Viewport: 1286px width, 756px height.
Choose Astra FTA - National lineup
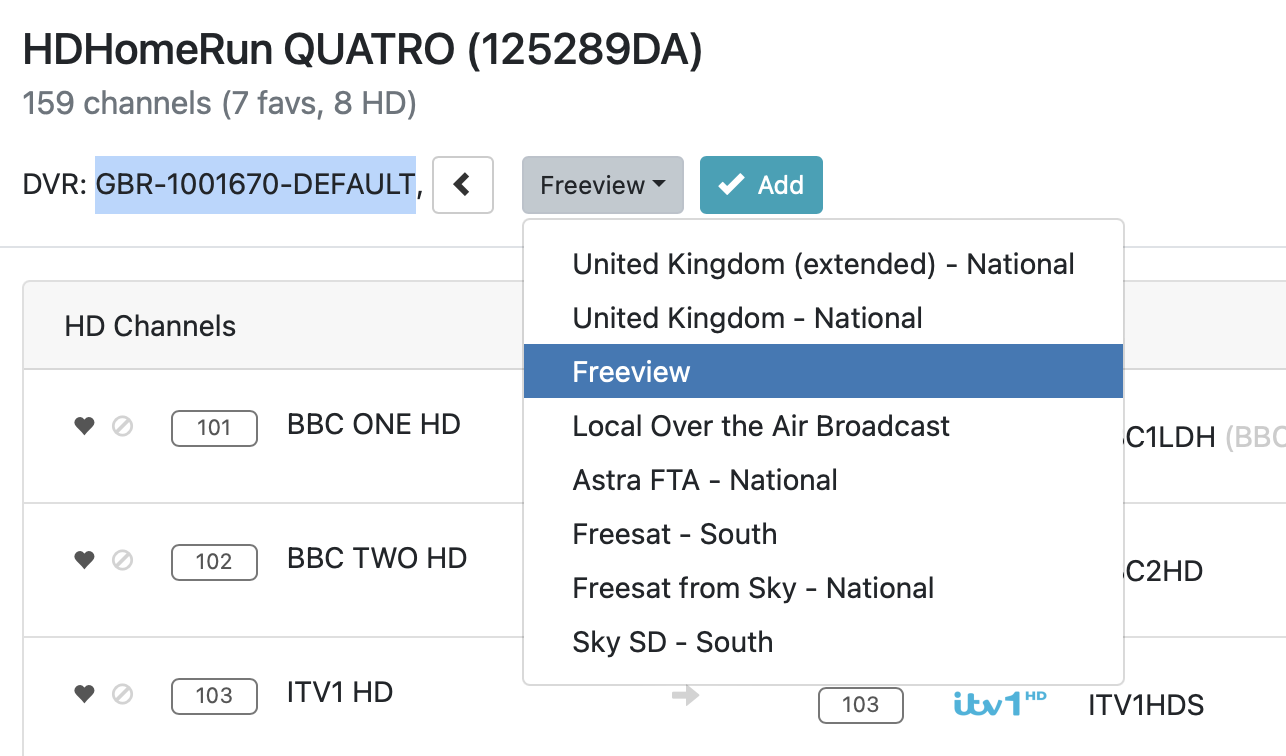(705, 480)
